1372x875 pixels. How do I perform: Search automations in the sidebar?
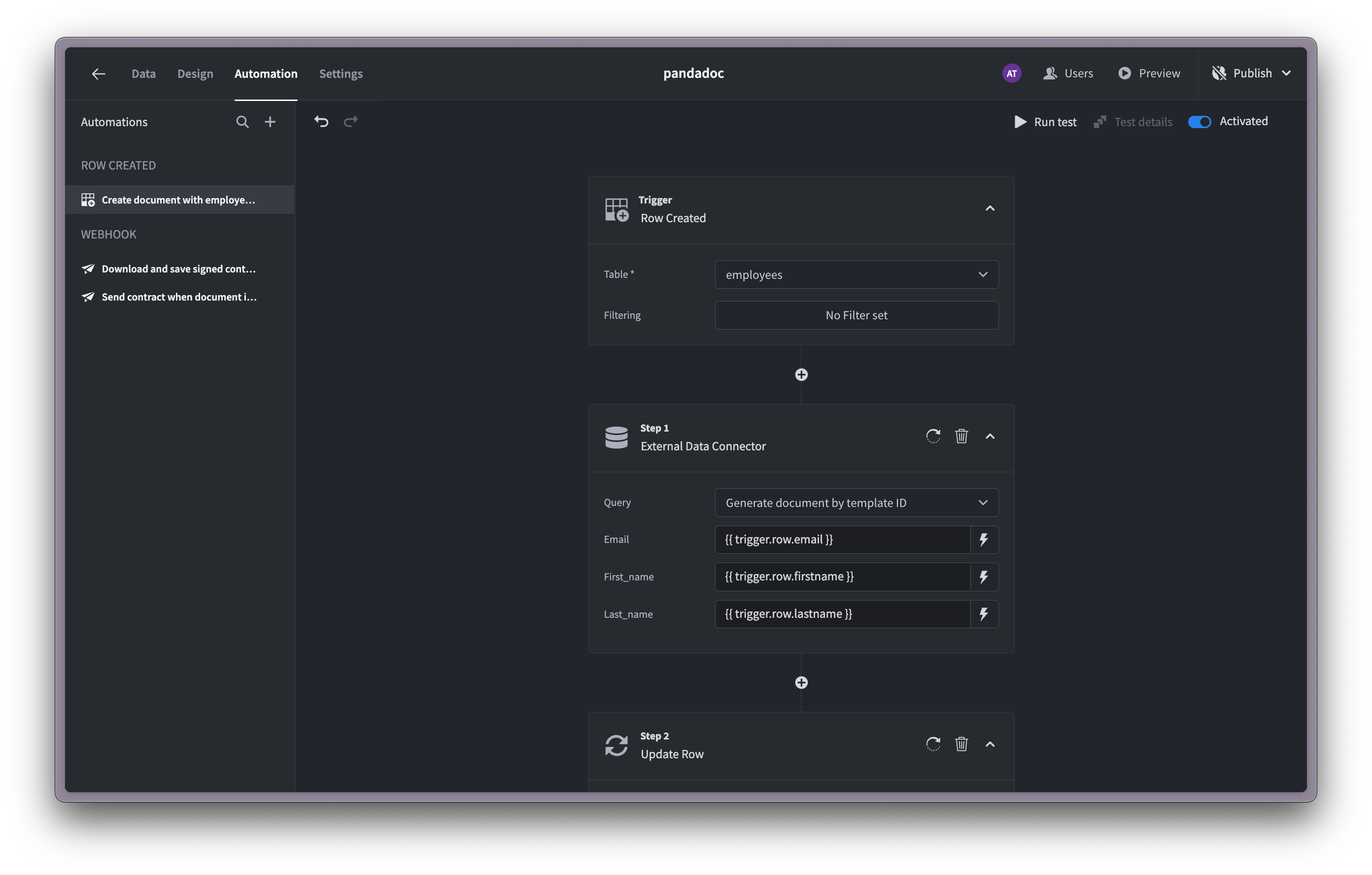tap(242, 121)
